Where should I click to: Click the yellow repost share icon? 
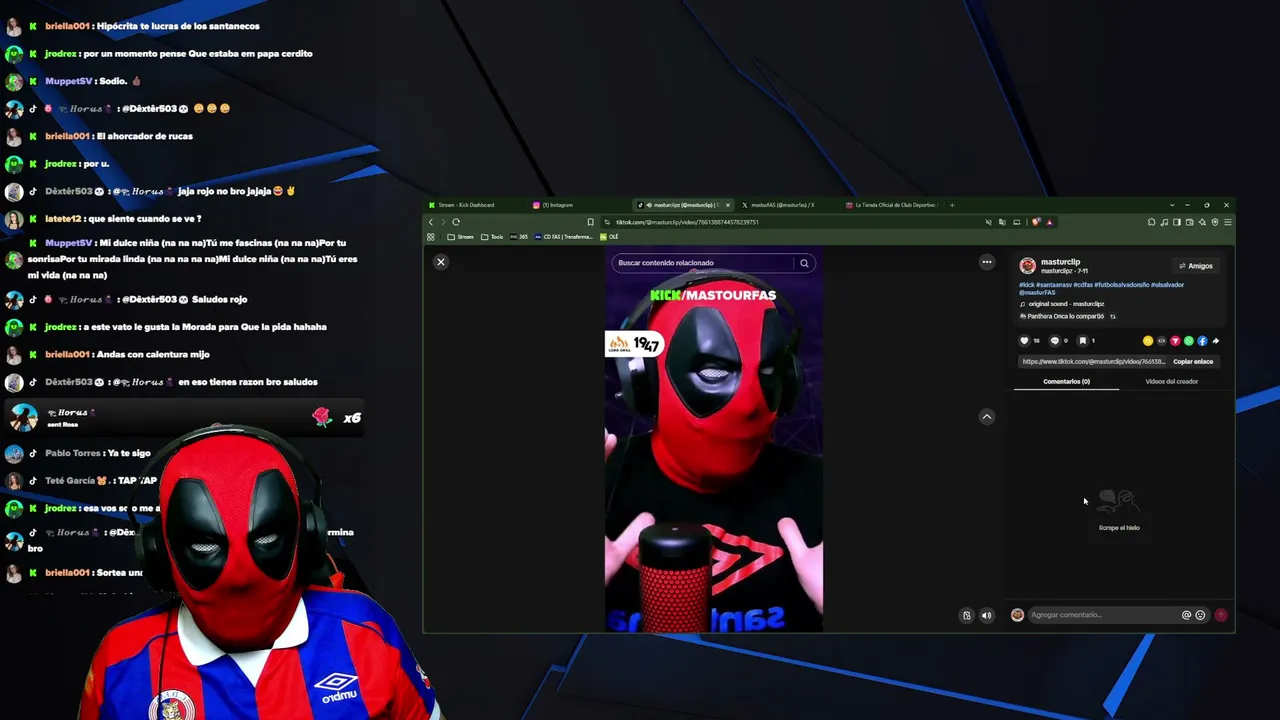1148,341
